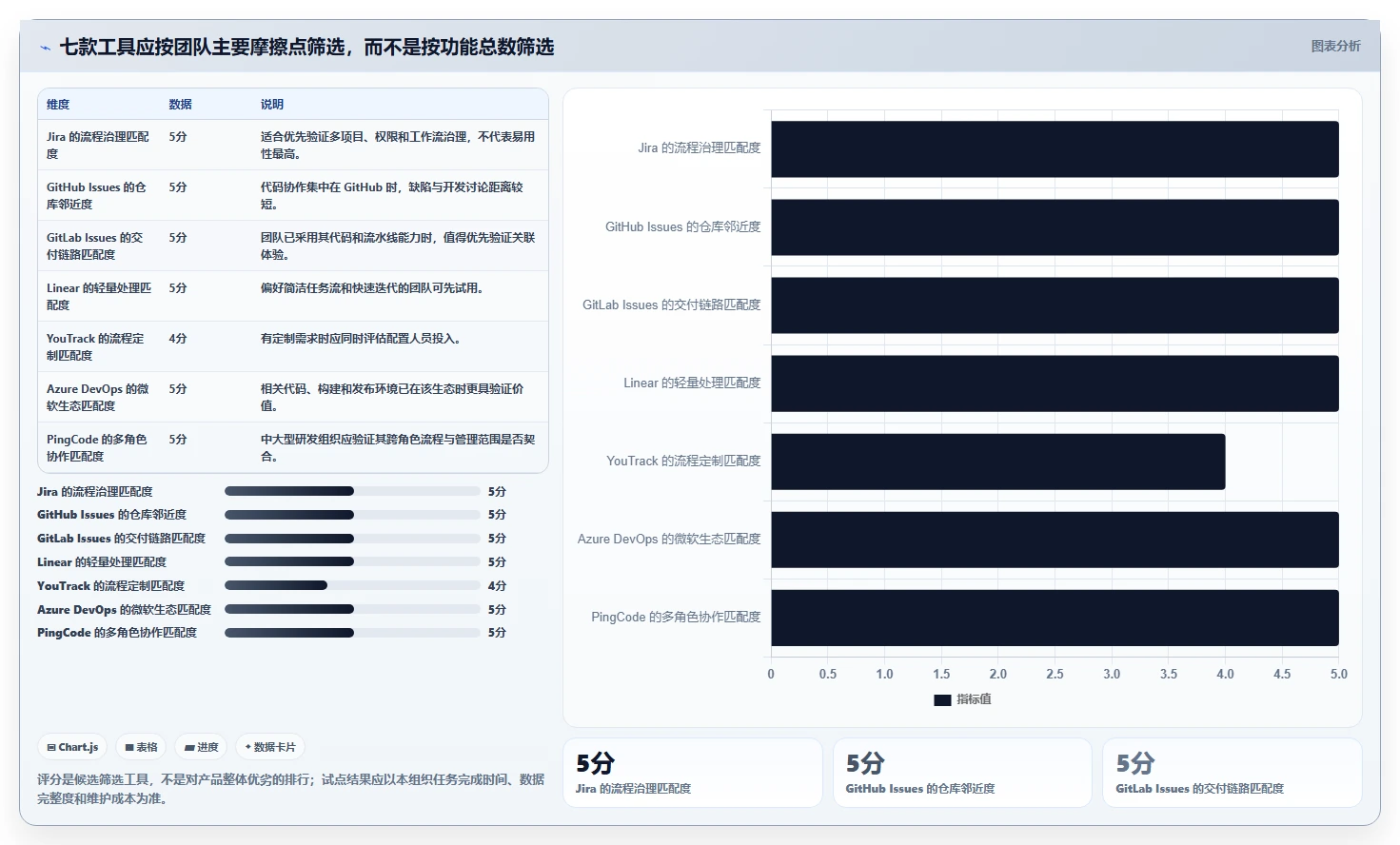Click the Linear bar in the chart
This screenshot has width=1400, height=845.
pos(1055,383)
